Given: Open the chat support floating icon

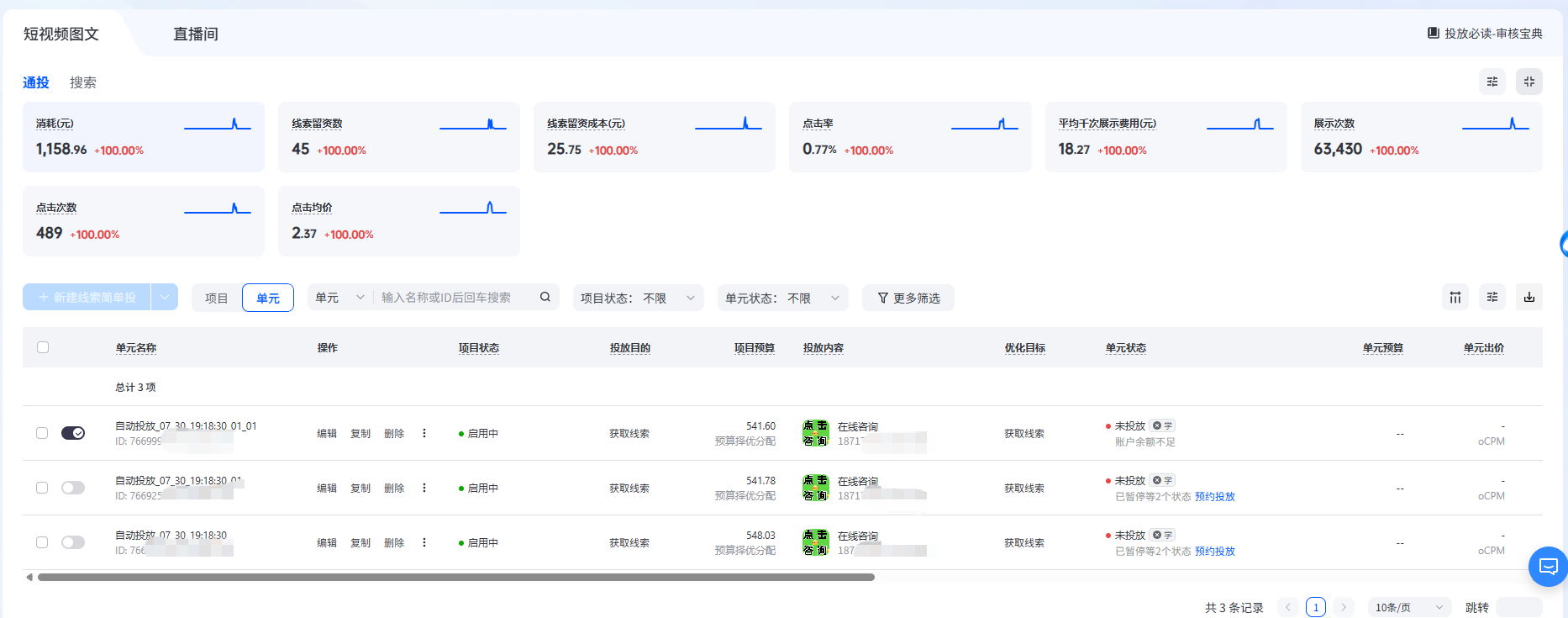Looking at the screenshot, I should [x=1548, y=566].
